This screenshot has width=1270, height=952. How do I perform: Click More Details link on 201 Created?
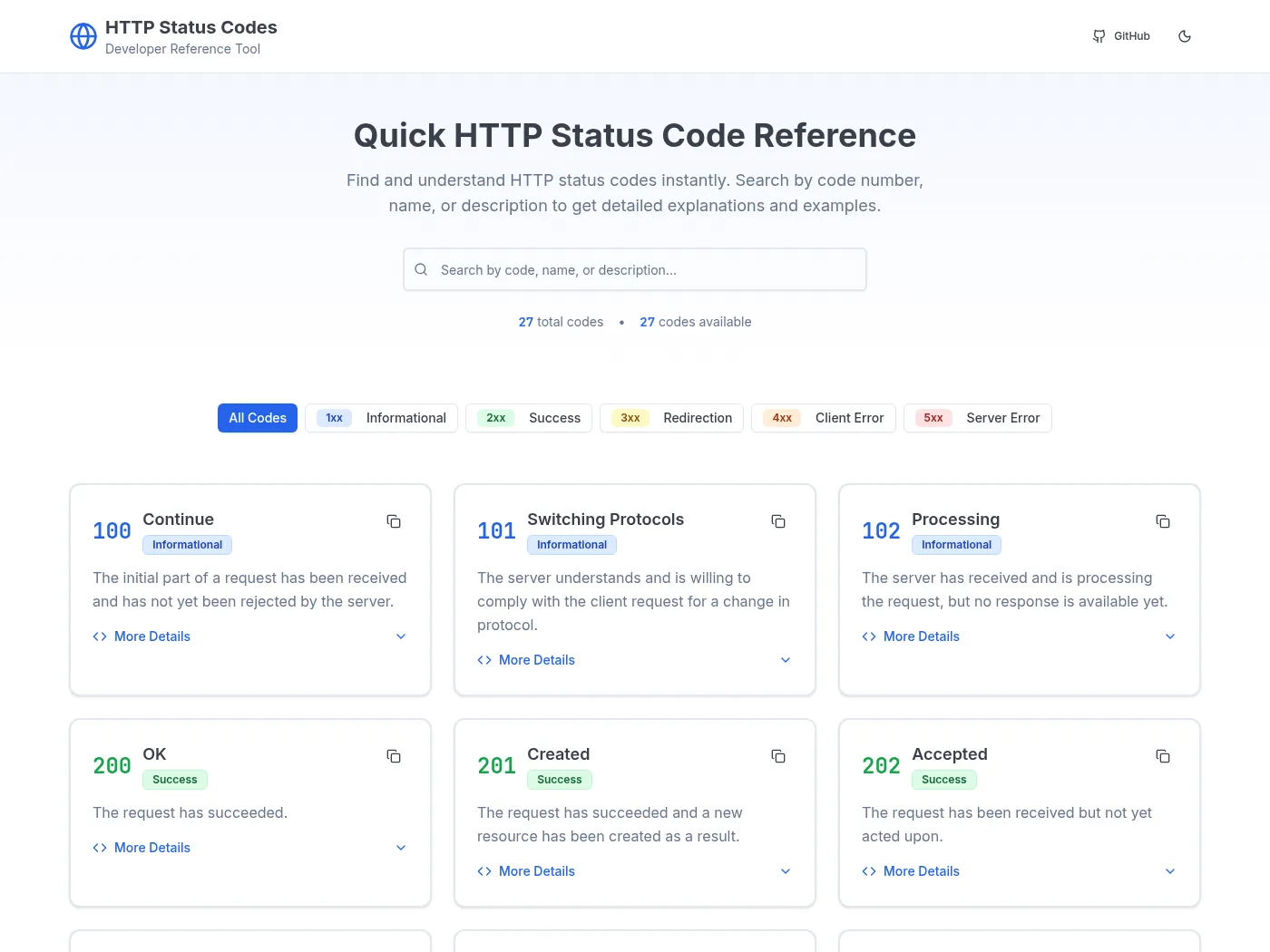(537, 871)
